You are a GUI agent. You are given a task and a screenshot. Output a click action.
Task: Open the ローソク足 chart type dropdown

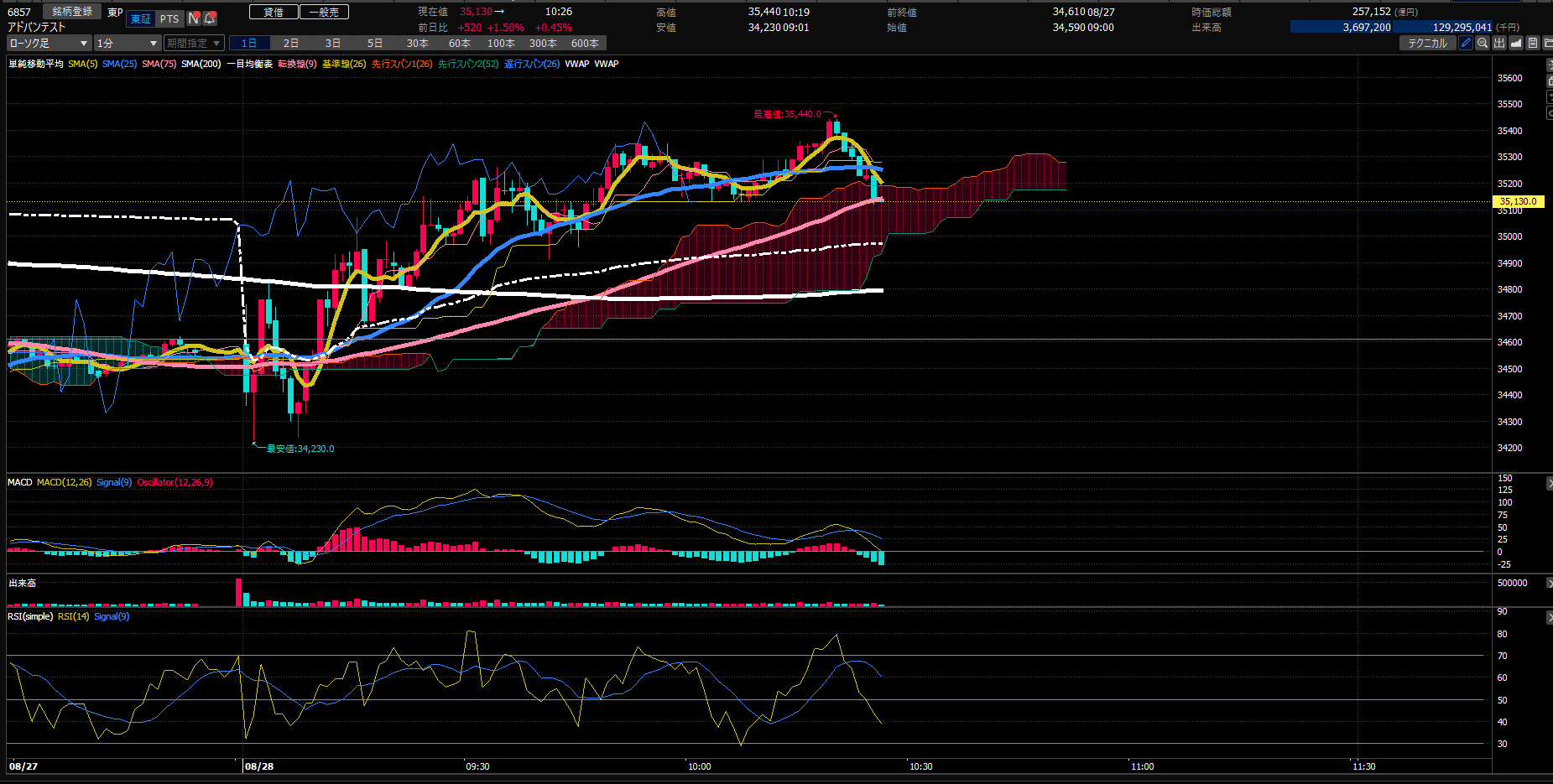coord(49,43)
